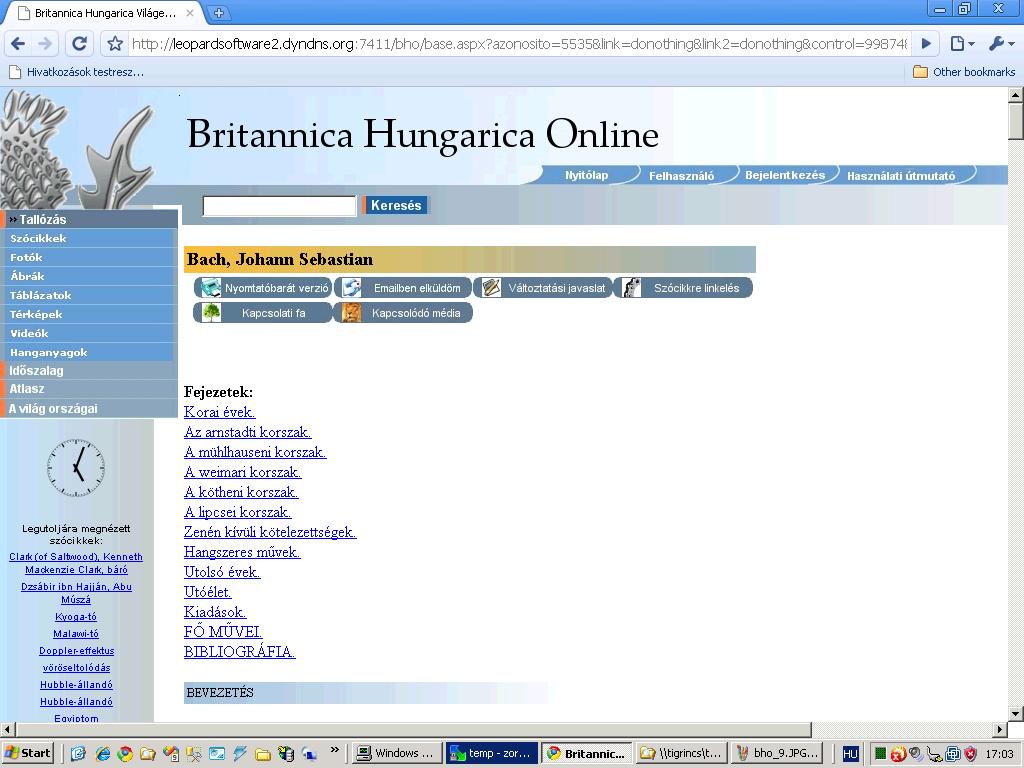Open A weimari korszak chapter

[x=243, y=472]
